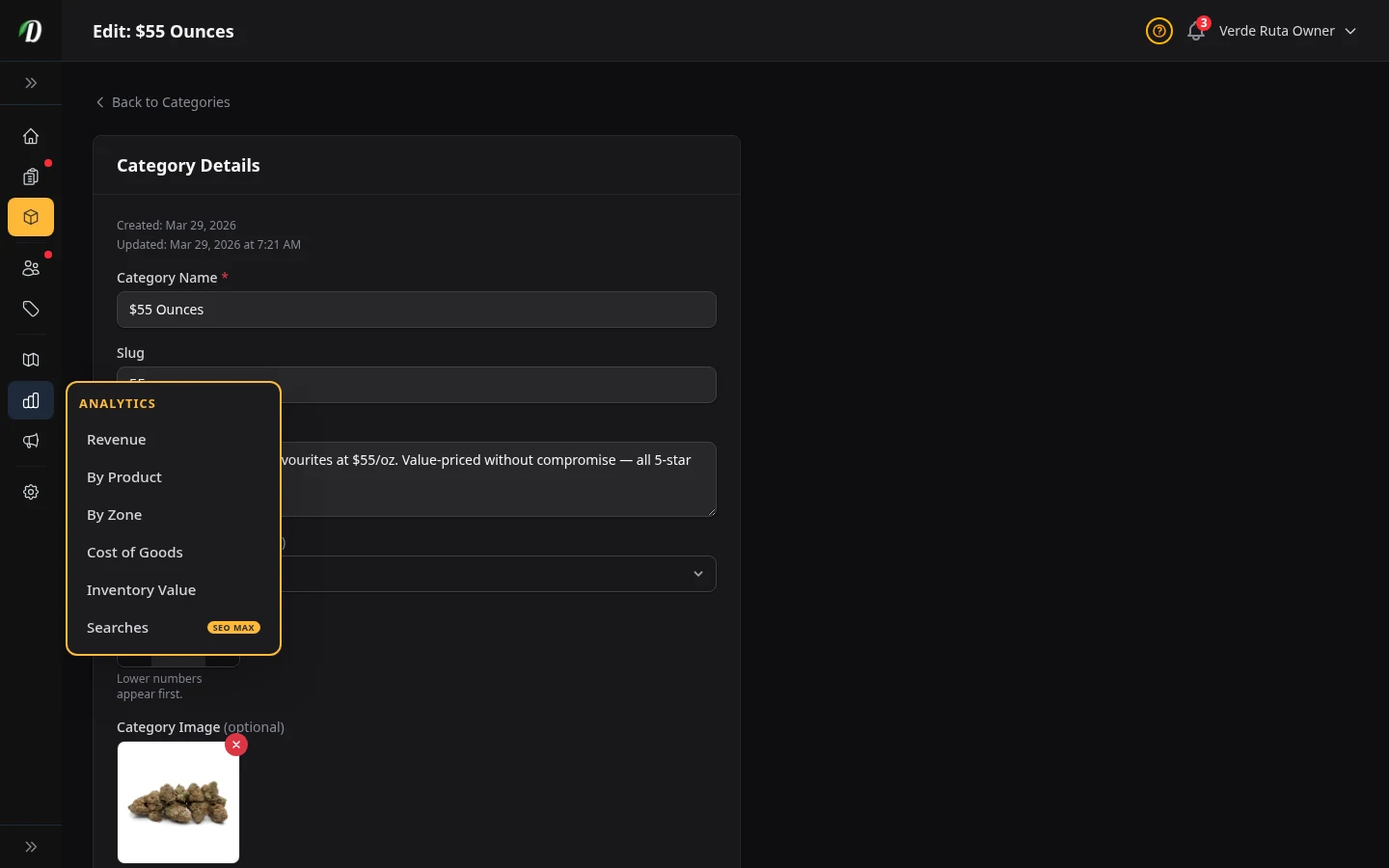The image size is (1389, 868).
Task: Select the Marketing megaphone icon
Action: pos(31,441)
